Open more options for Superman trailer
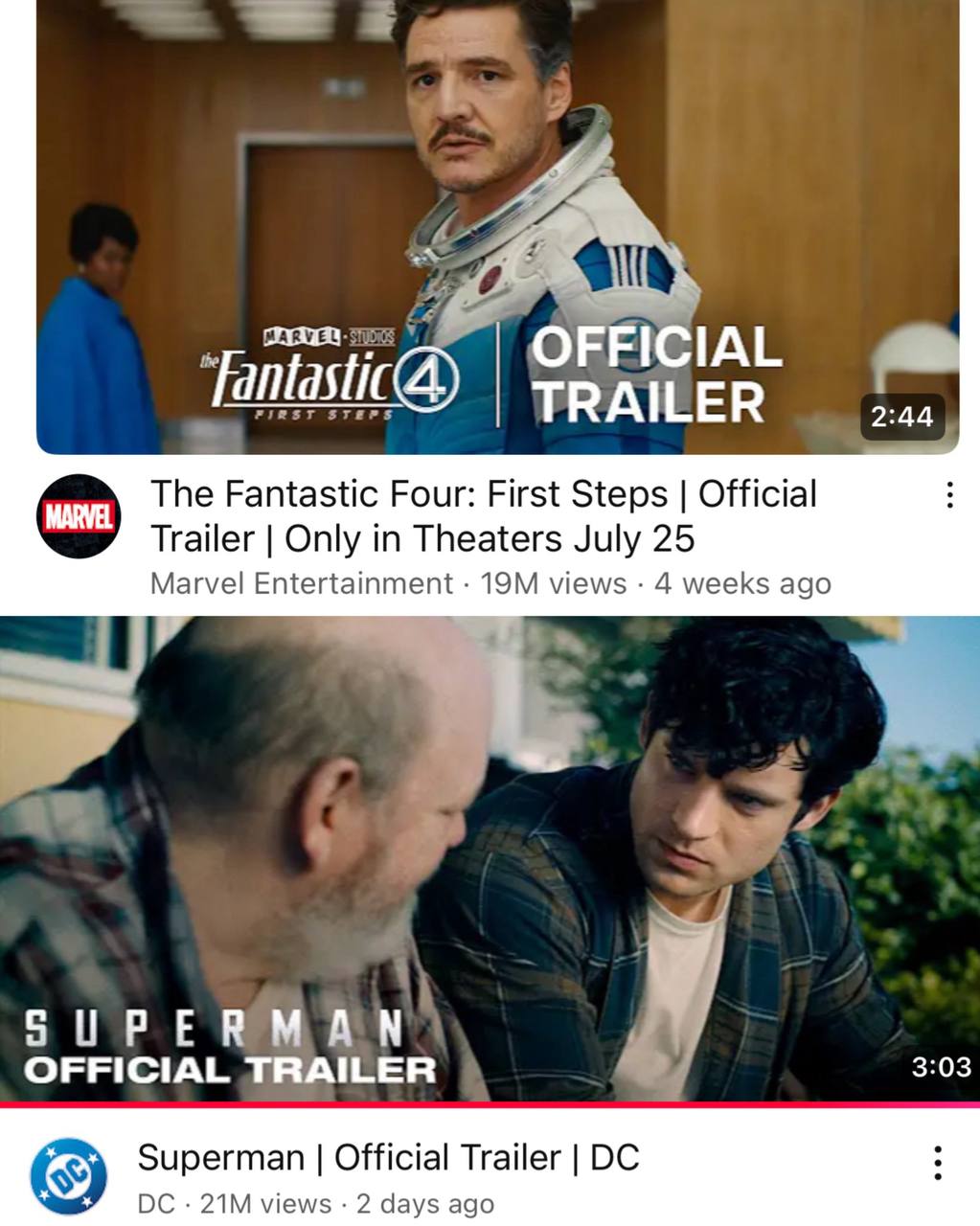This screenshot has height=1226, width=980. click(x=938, y=1163)
